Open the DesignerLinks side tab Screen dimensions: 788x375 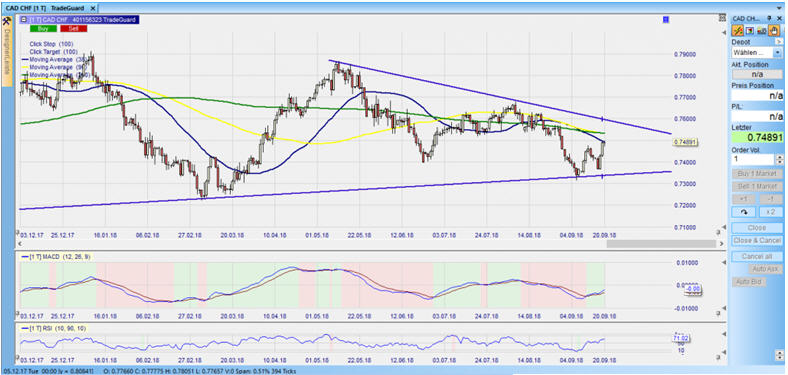7,52
